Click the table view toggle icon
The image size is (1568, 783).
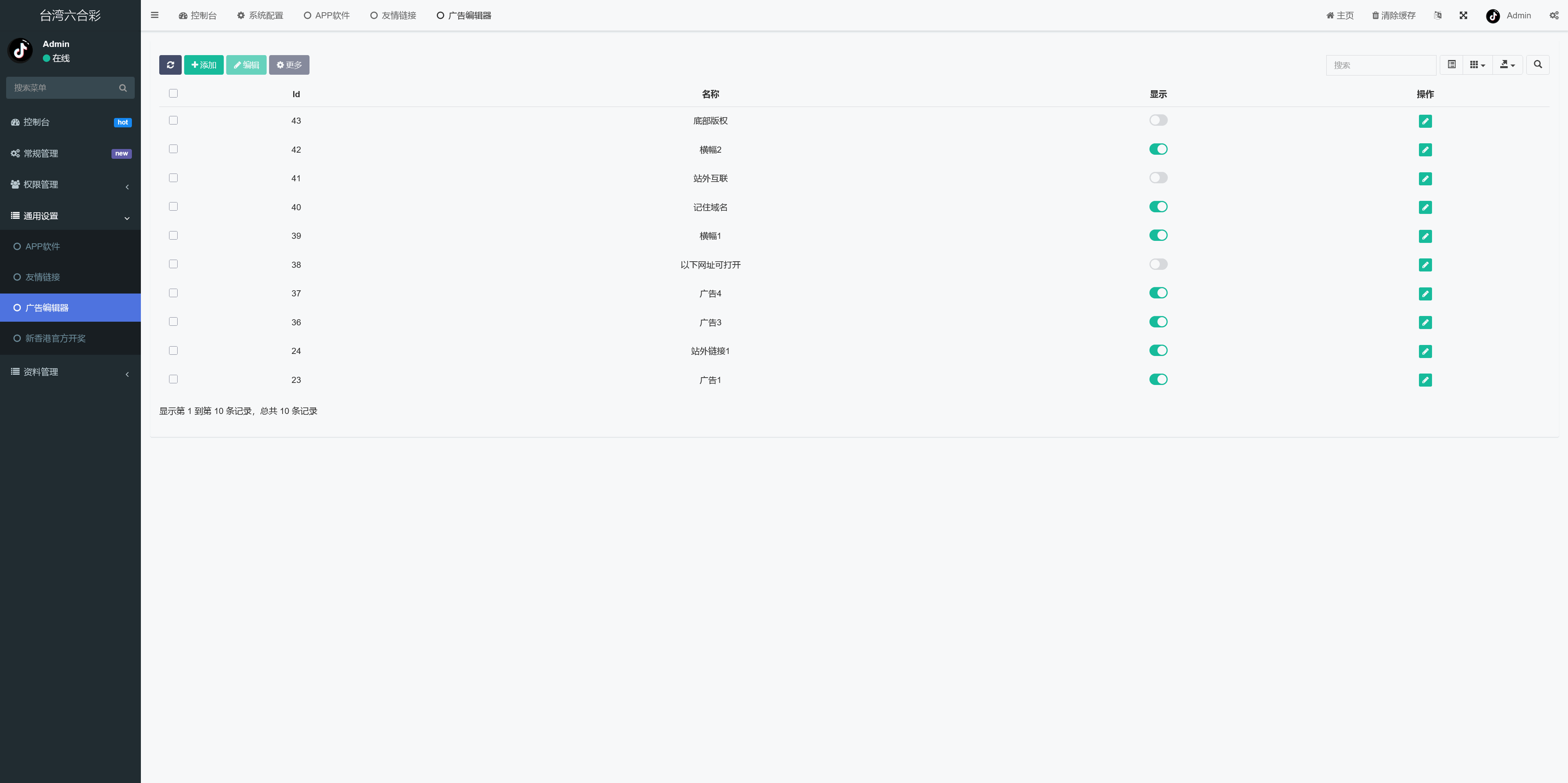1451,65
